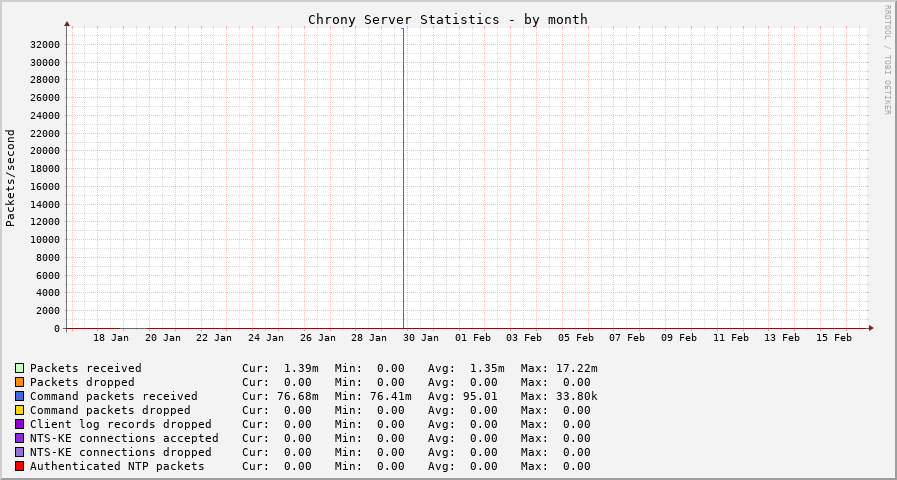This screenshot has width=897, height=480.
Task: Click the orange Packets dropped swatch
Action: tap(19, 382)
